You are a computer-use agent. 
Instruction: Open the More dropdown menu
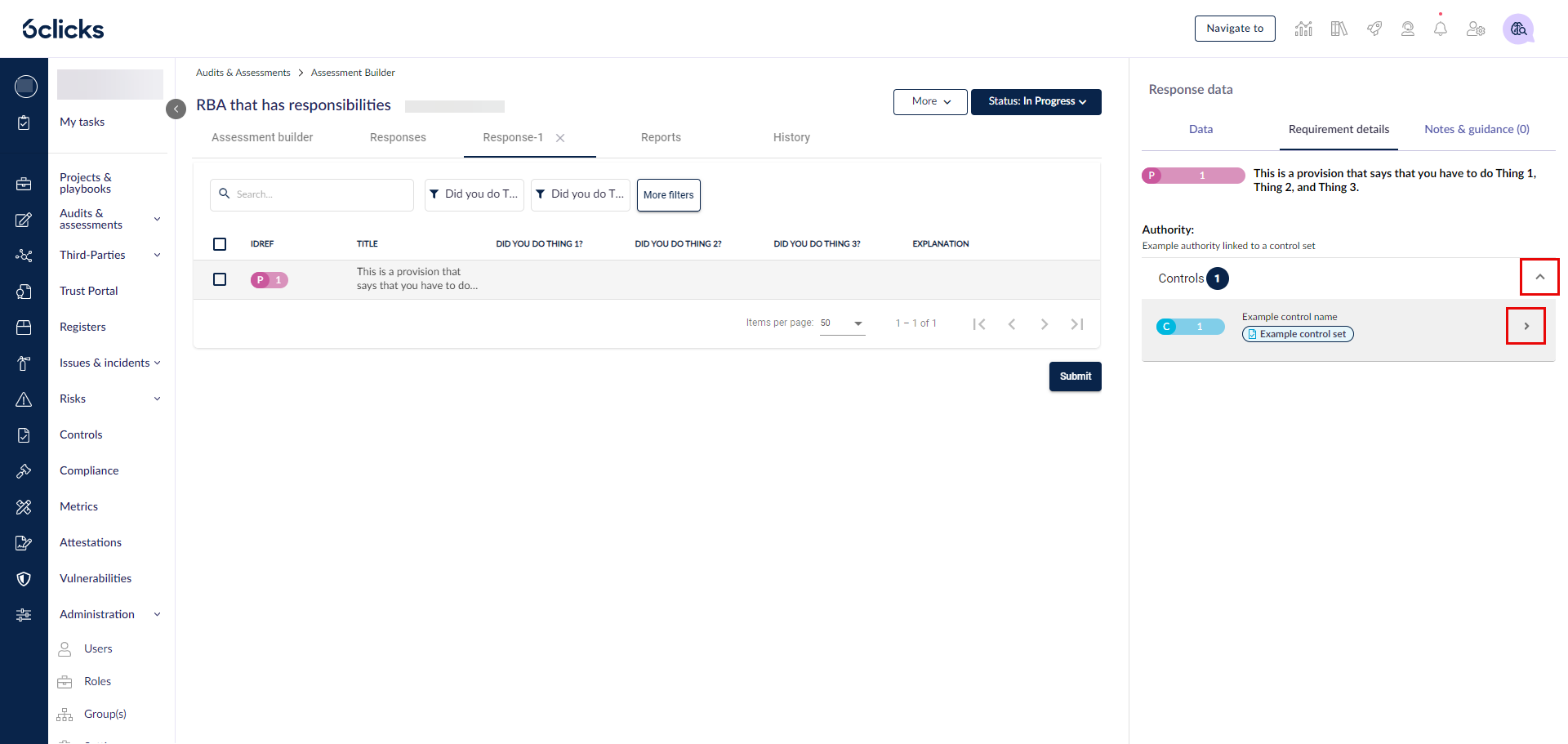pos(930,102)
